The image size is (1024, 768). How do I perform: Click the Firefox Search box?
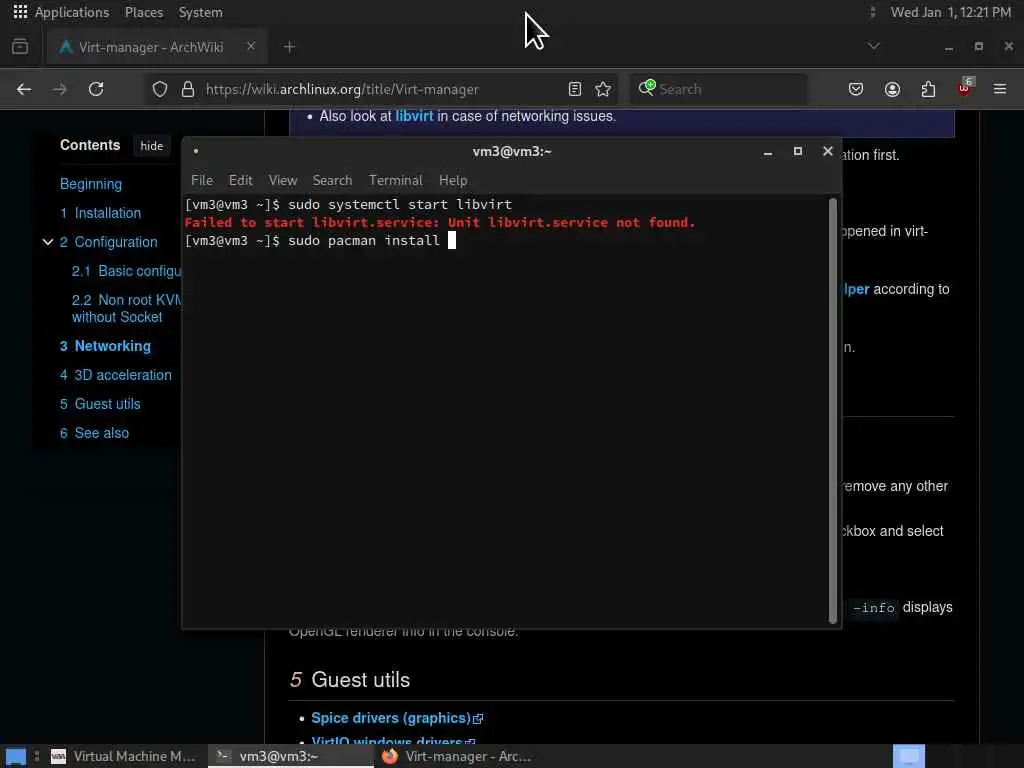click(718, 89)
